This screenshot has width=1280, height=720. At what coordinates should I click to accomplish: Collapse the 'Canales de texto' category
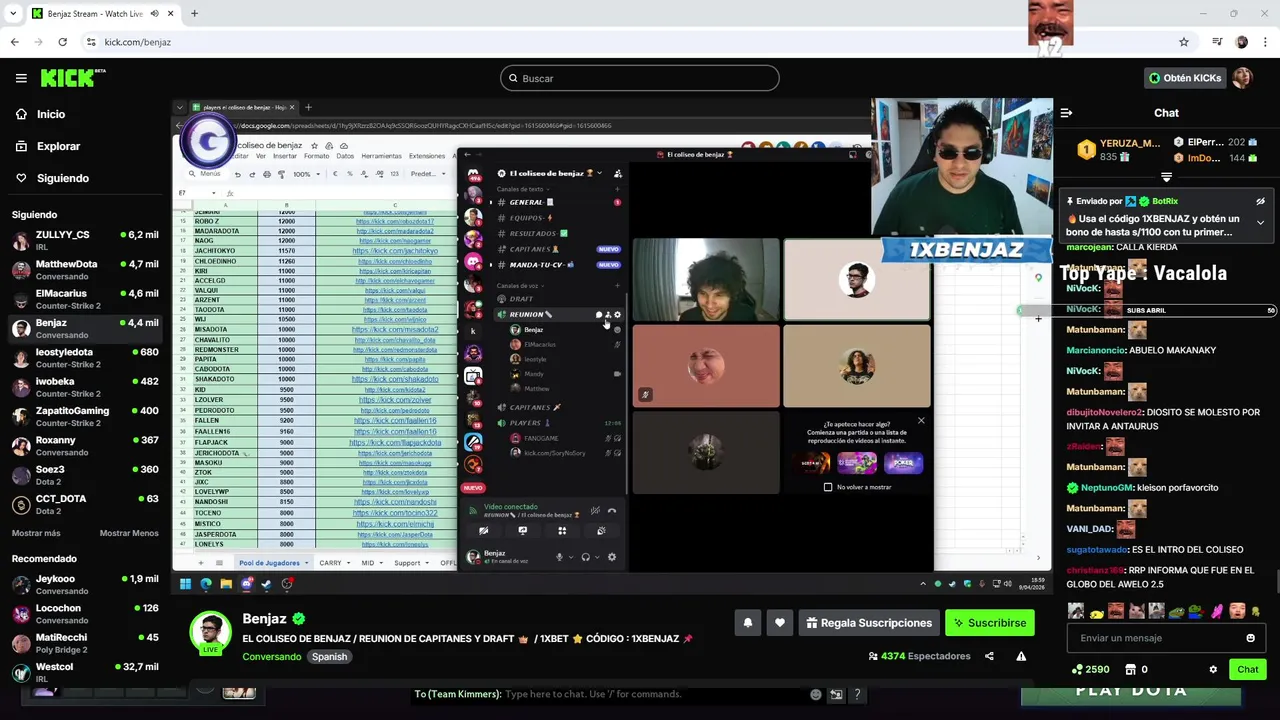click(522, 189)
